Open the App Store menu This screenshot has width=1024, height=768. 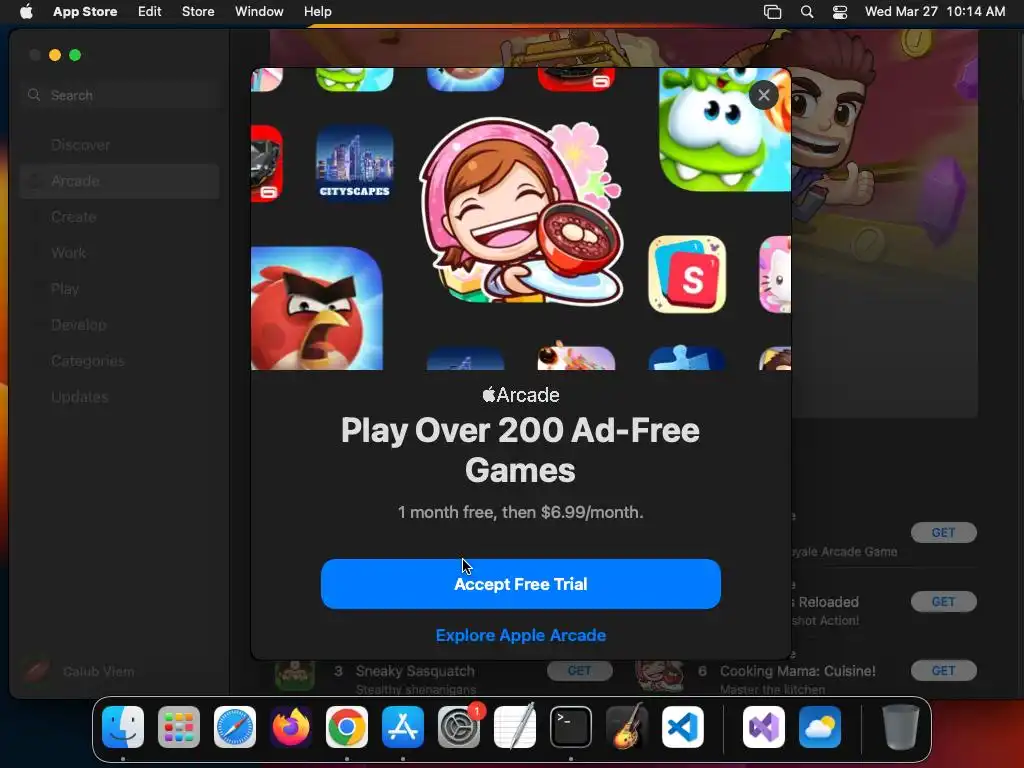[85, 12]
